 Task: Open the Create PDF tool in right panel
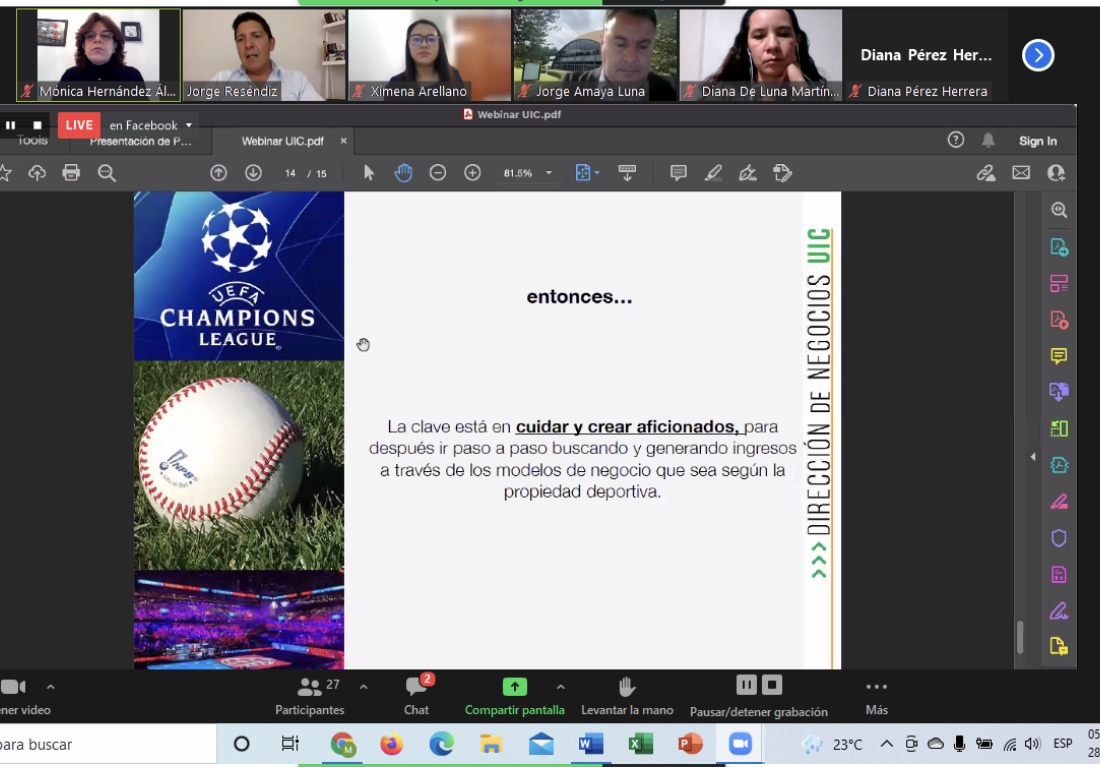click(x=1059, y=320)
